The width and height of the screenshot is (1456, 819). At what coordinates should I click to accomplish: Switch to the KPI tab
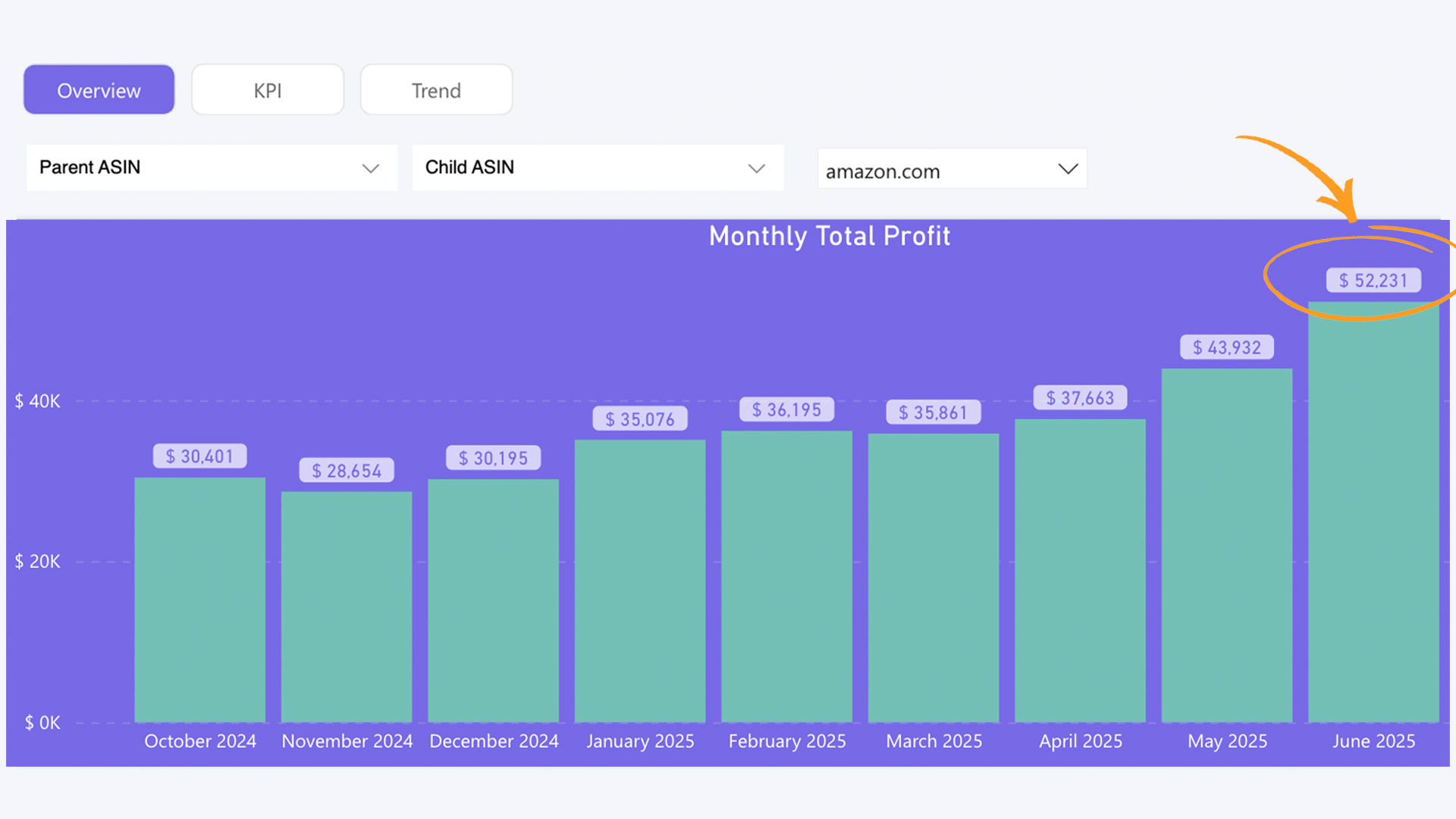267,89
